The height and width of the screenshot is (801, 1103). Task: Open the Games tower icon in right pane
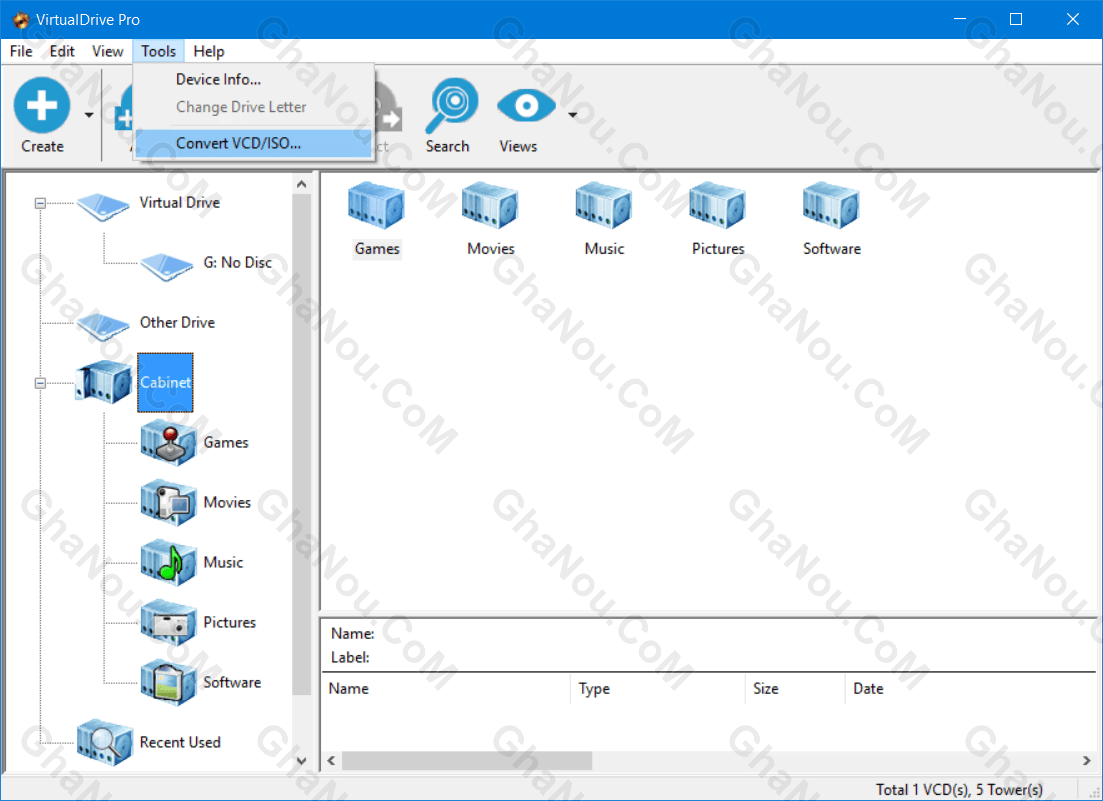376,205
